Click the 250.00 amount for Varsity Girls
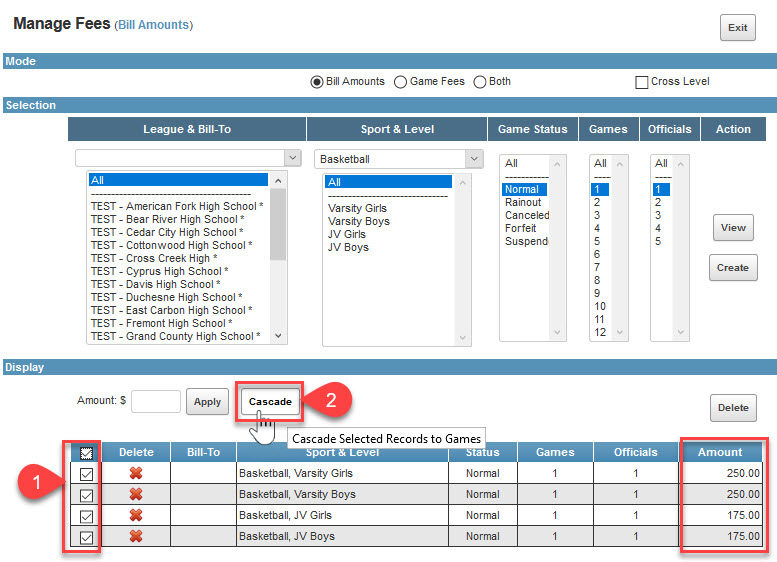Screen dimensions: 777x562 click(x=743, y=473)
